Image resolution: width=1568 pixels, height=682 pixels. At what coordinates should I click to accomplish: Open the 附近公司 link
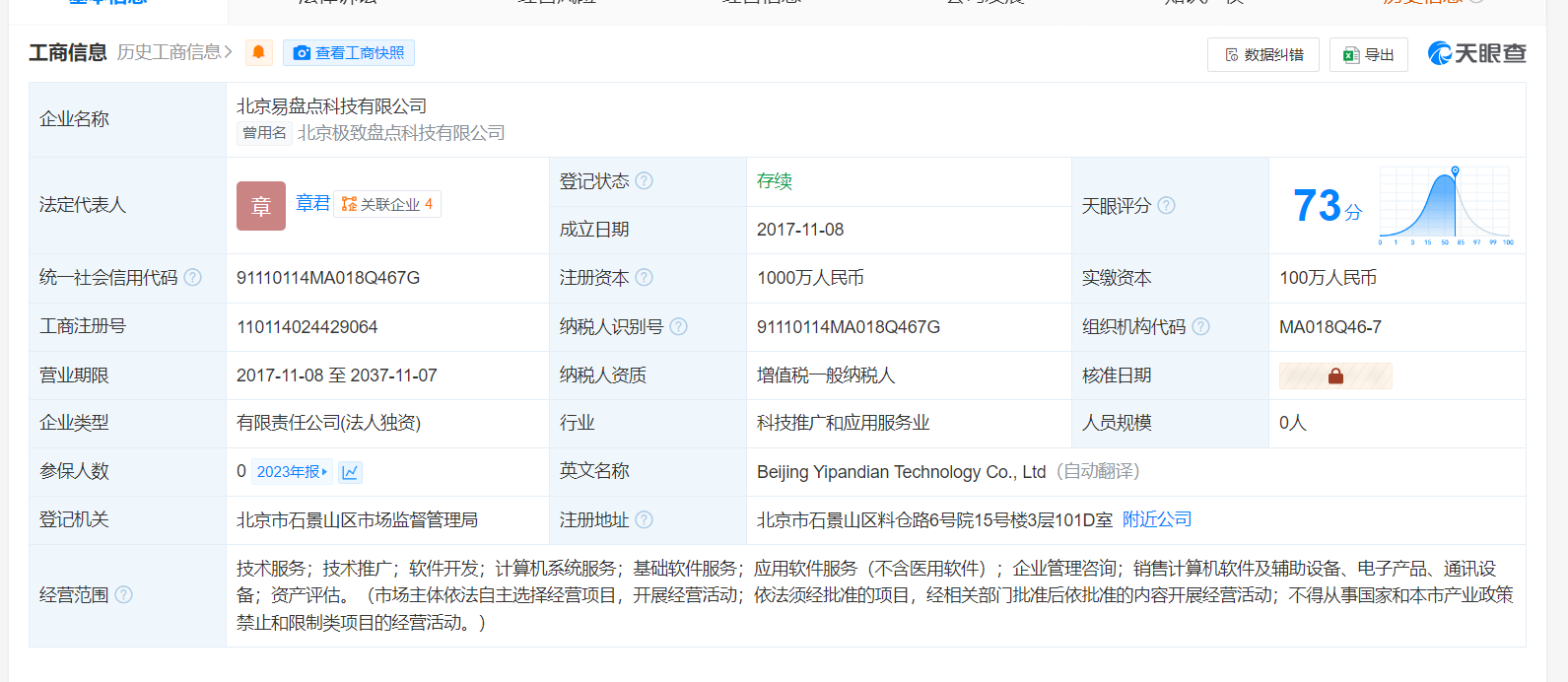point(1157,519)
